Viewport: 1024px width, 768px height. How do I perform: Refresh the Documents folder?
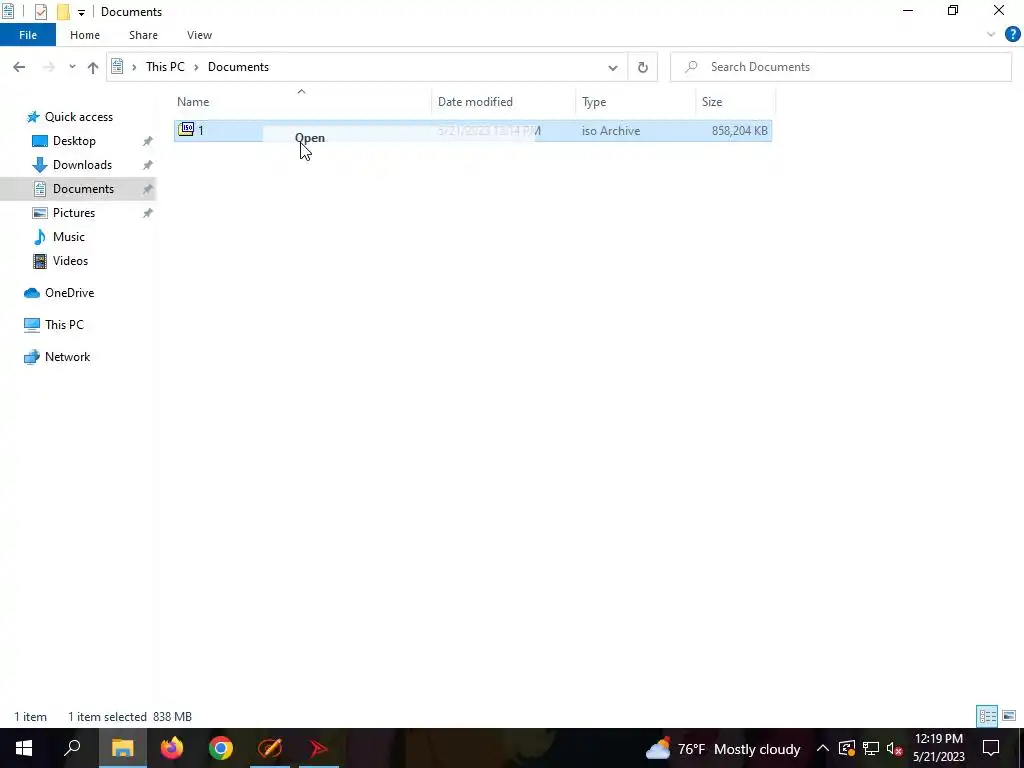pos(643,67)
